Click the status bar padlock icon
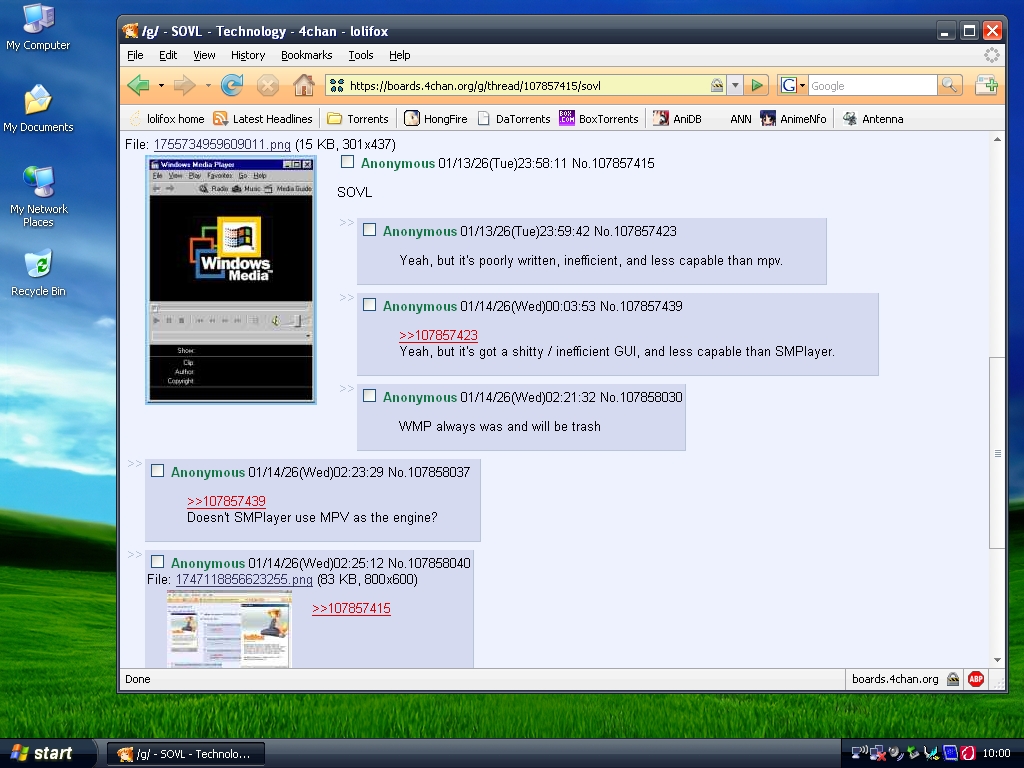 pyautogui.click(x=953, y=679)
